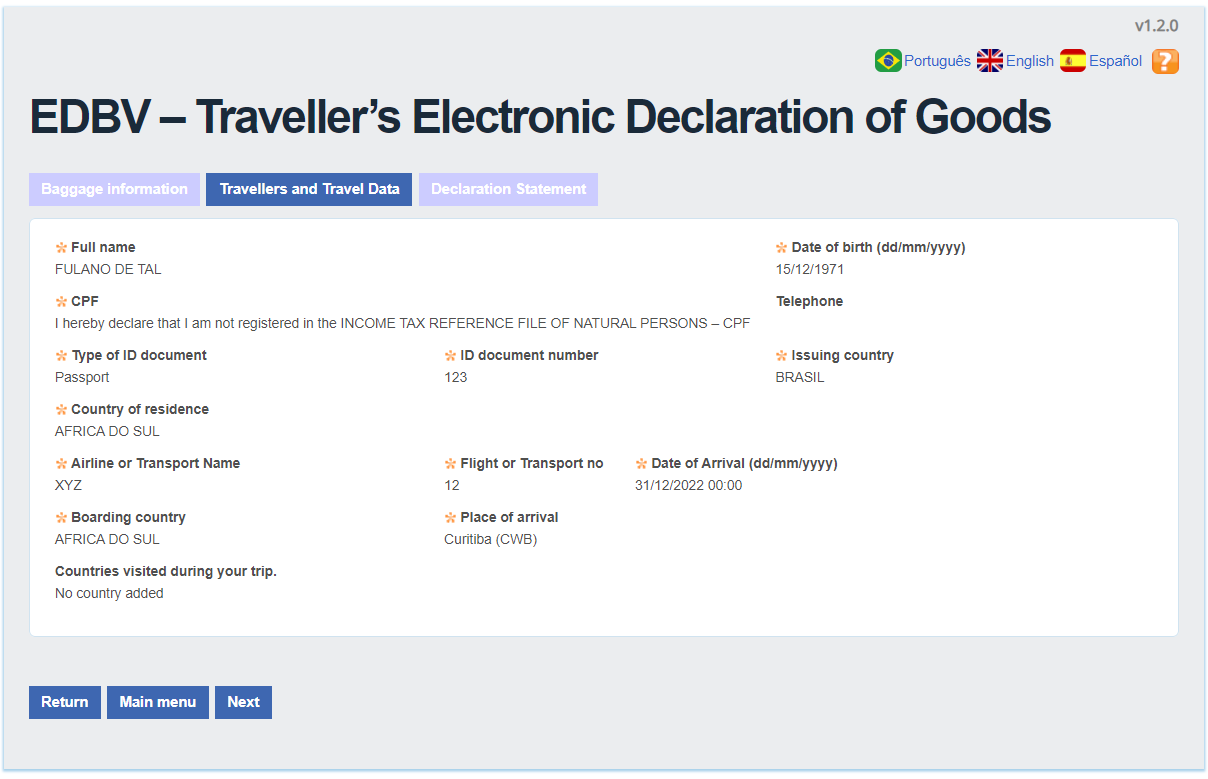Switch language to Español

(1115, 61)
